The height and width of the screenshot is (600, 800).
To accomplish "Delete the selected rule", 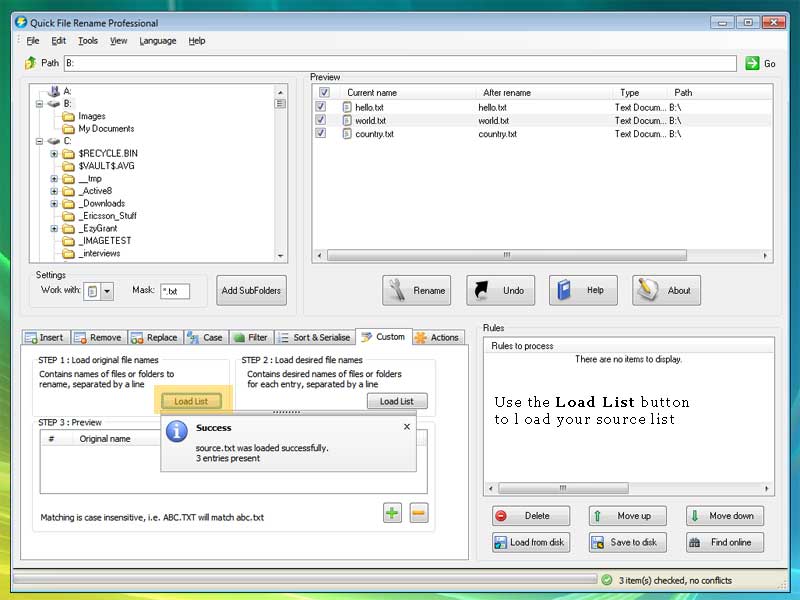I will click(x=530, y=516).
